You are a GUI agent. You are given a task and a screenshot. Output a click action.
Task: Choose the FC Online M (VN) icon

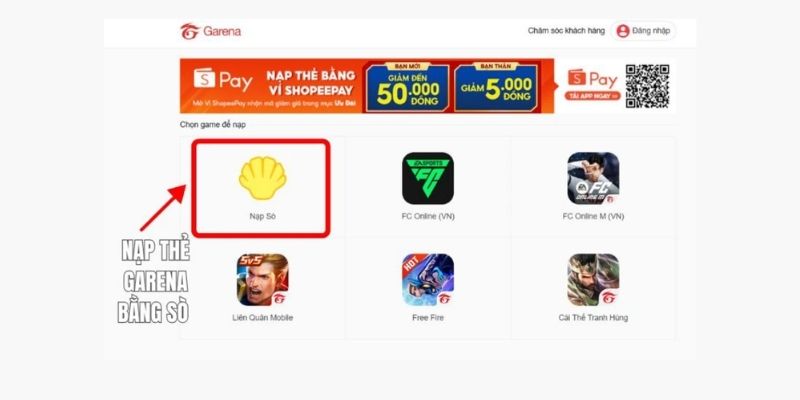tap(593, 178)
